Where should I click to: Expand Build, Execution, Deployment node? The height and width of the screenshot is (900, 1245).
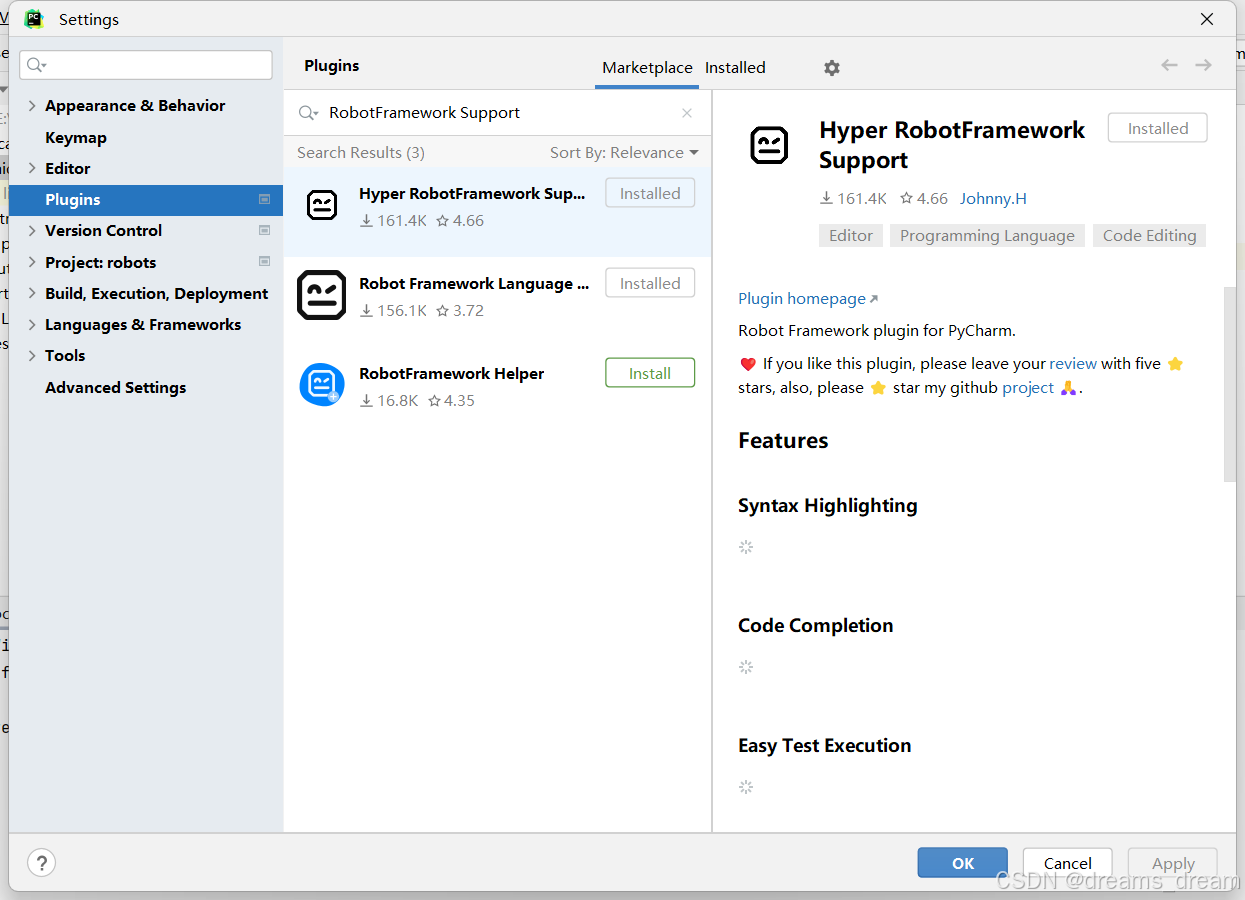(32, 293)
